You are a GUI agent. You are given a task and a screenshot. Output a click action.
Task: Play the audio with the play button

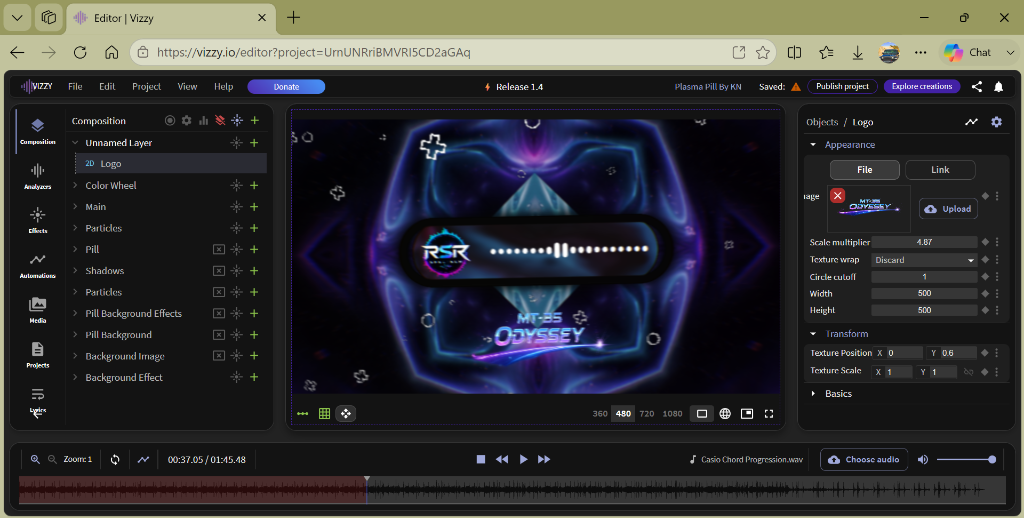coord(523,459)
